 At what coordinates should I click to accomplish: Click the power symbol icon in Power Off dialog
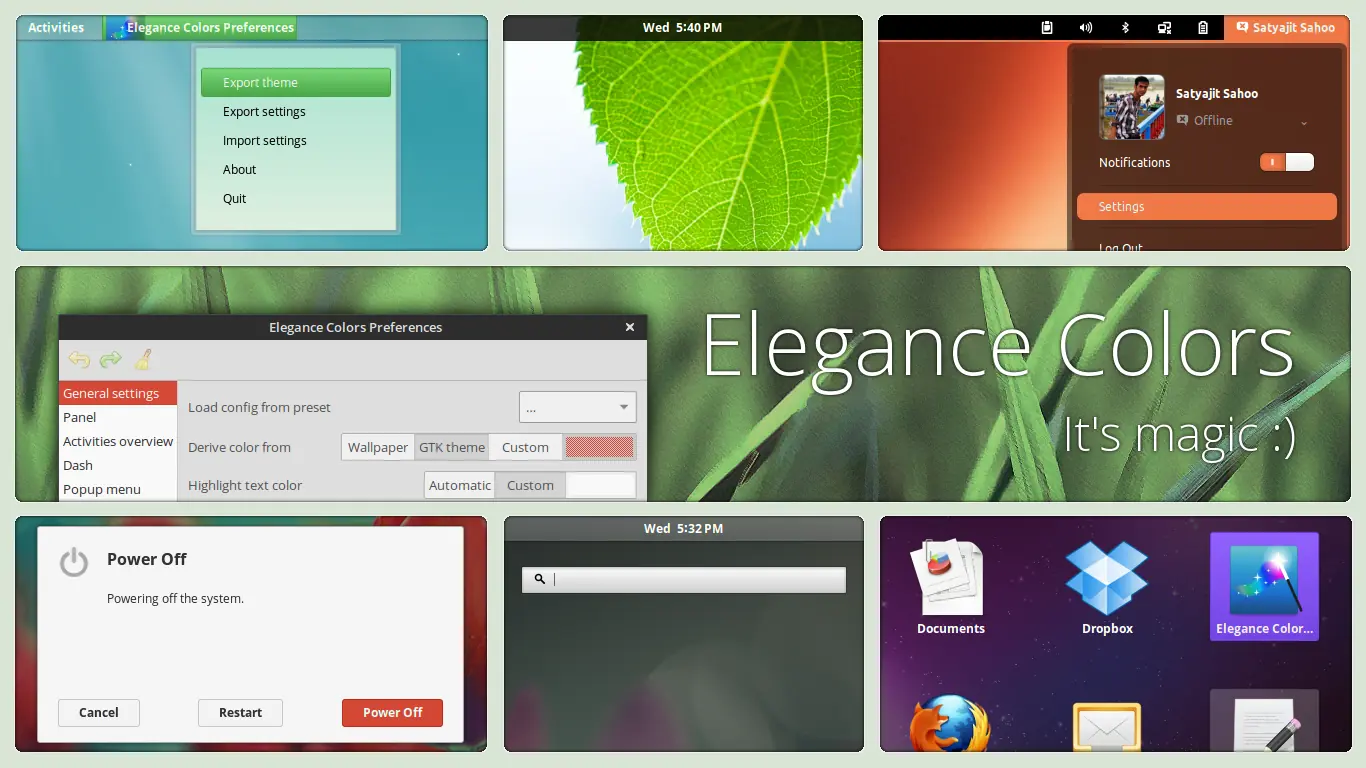click(74, 561)
